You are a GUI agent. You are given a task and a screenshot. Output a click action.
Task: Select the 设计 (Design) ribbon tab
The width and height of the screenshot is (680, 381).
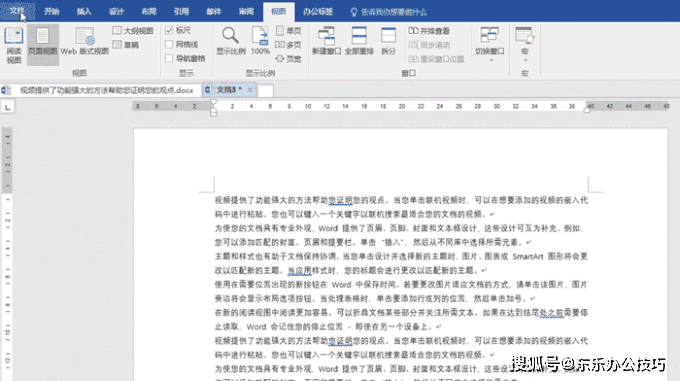117,11
